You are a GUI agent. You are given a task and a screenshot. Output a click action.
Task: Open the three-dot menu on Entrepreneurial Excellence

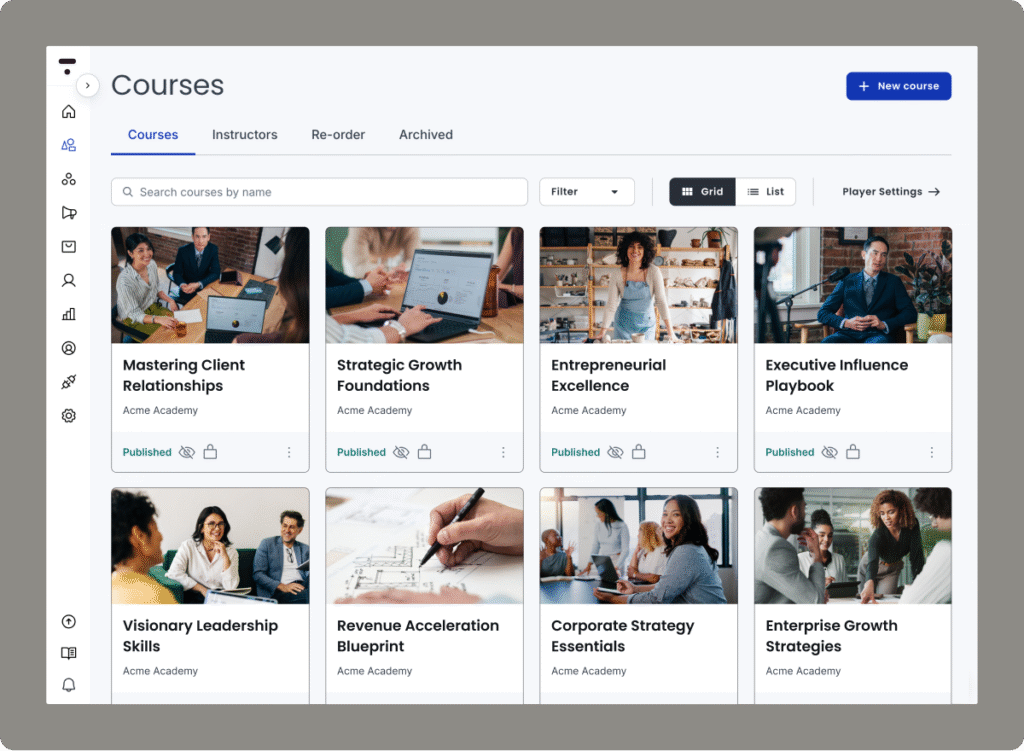[718, 452]
